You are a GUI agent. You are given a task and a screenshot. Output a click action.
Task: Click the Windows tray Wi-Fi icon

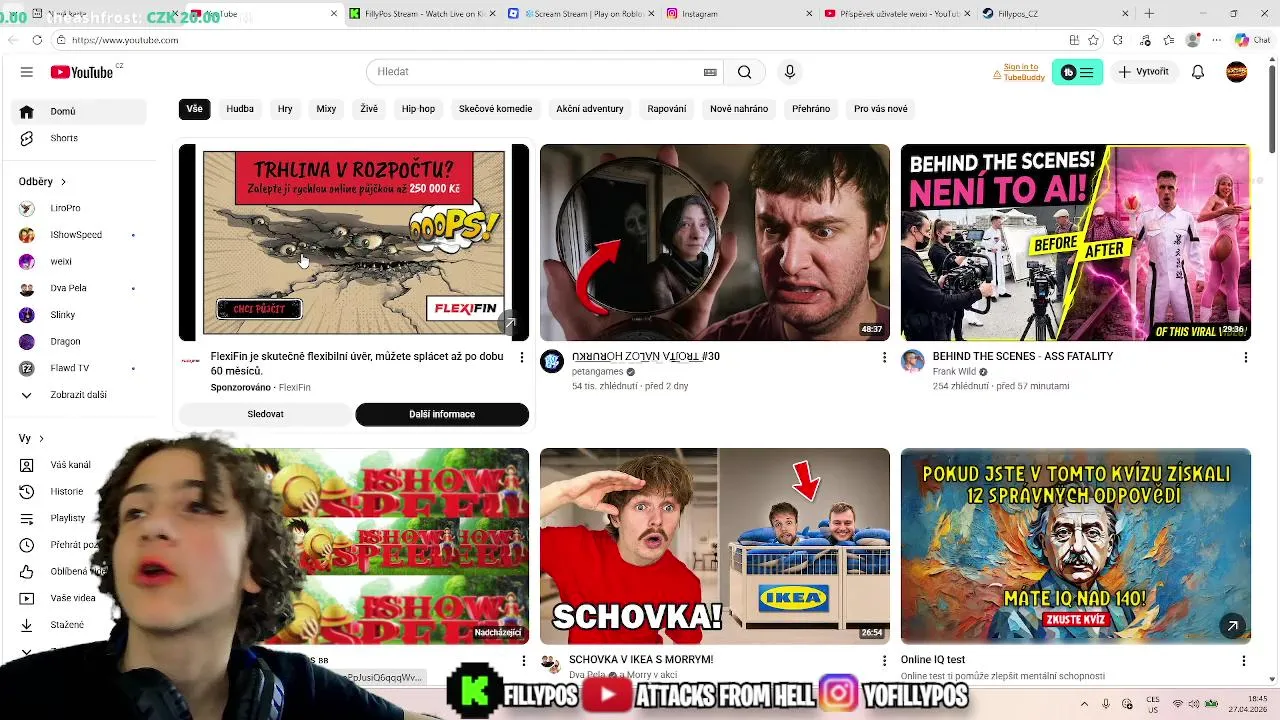1178,704
